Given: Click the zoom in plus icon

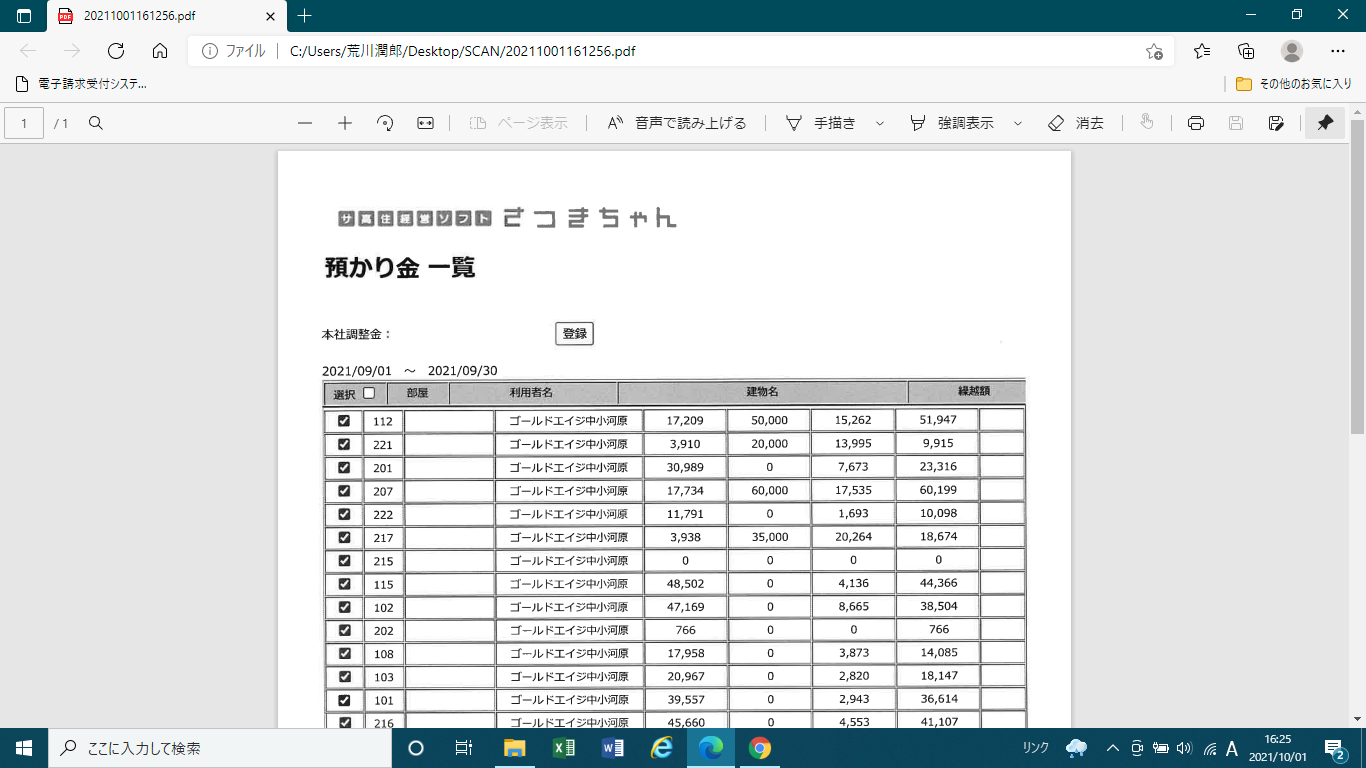Looking at the screenshot, I should (x=345, y=123).
